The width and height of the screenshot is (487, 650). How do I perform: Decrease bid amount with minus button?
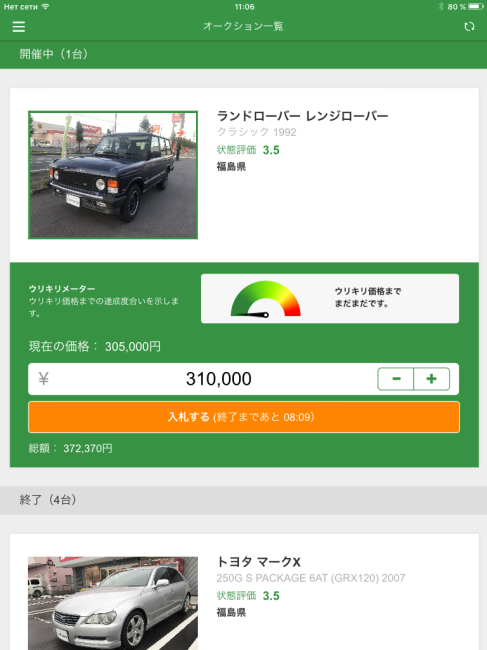(396, 378)
